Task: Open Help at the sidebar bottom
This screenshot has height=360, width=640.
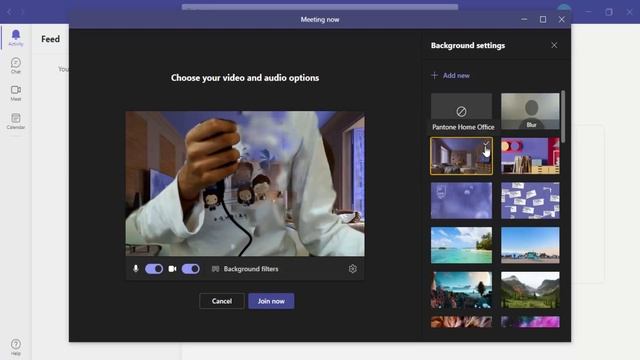Action: point(16,347)
